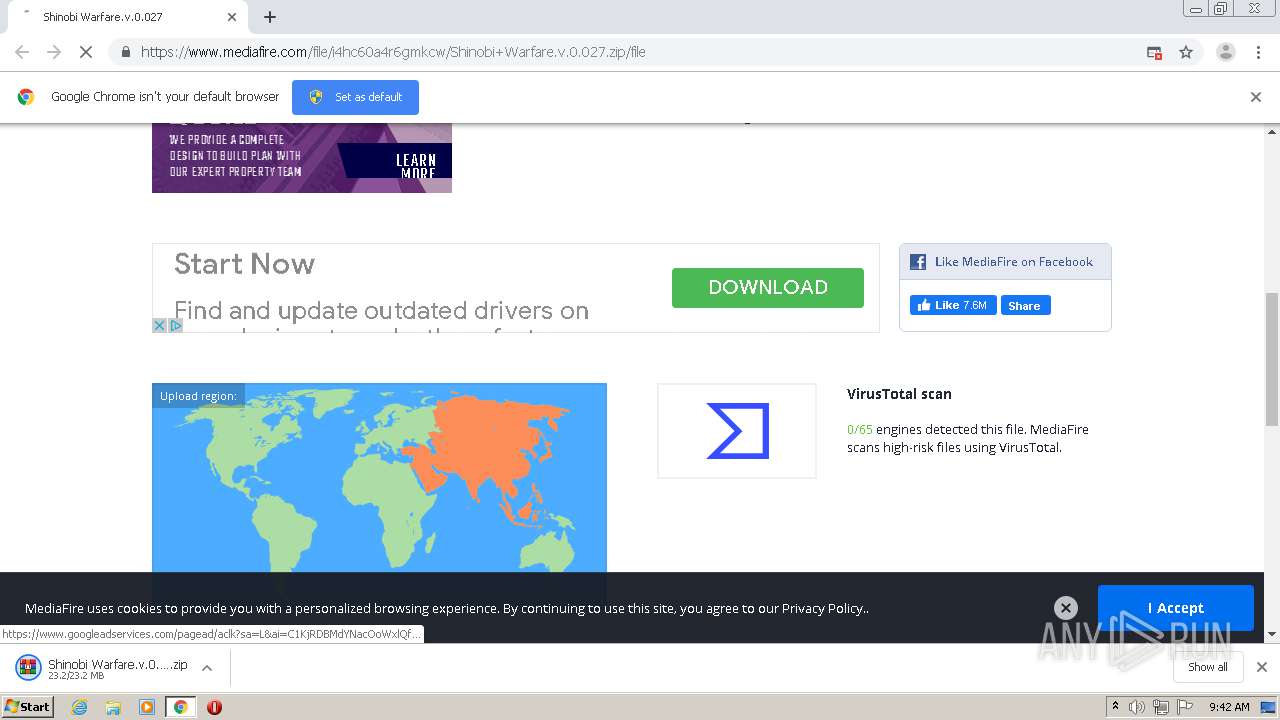Click the VirusTotal sigma logo

pyautogui.click(x=737, y=431)
